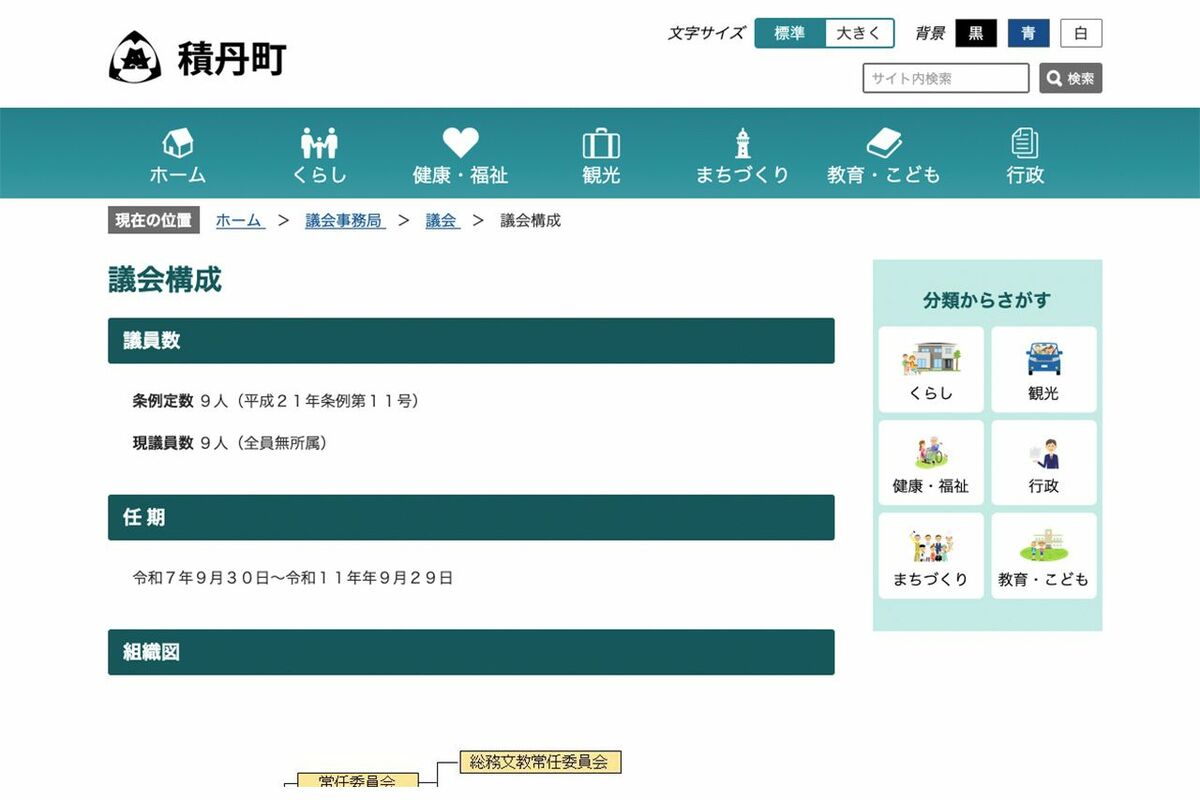Set text size to 標準
The width and height of the screenshot is (1200, 800).
pyautogui.click(x=789, y=33)
